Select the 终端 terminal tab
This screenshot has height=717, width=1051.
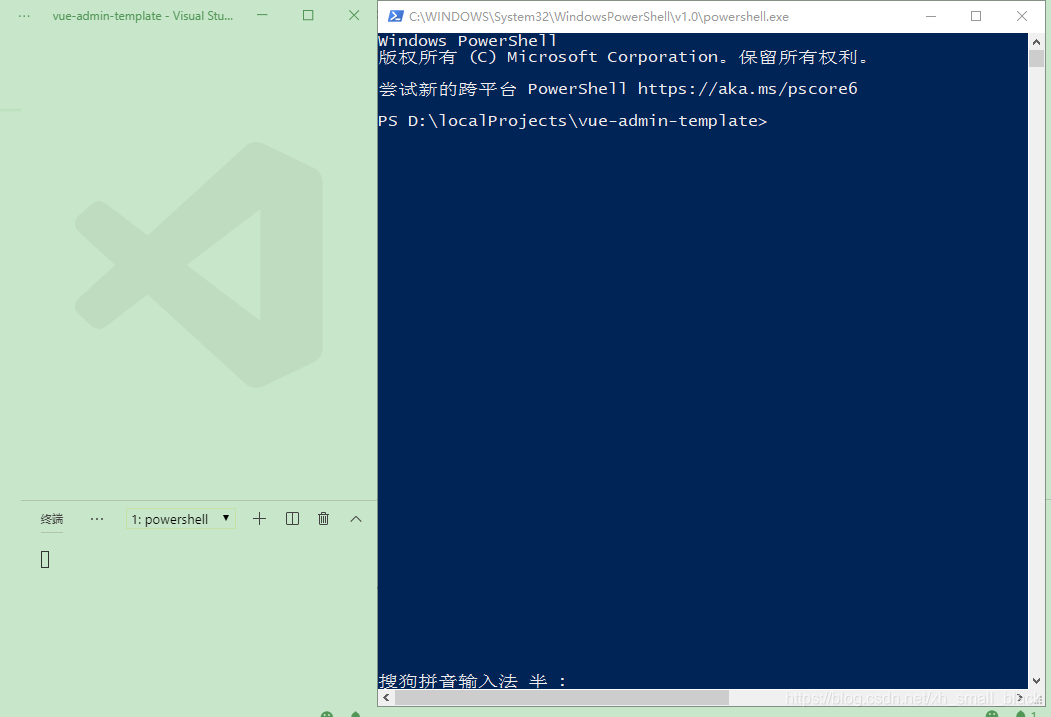click(x=51, y=518)
